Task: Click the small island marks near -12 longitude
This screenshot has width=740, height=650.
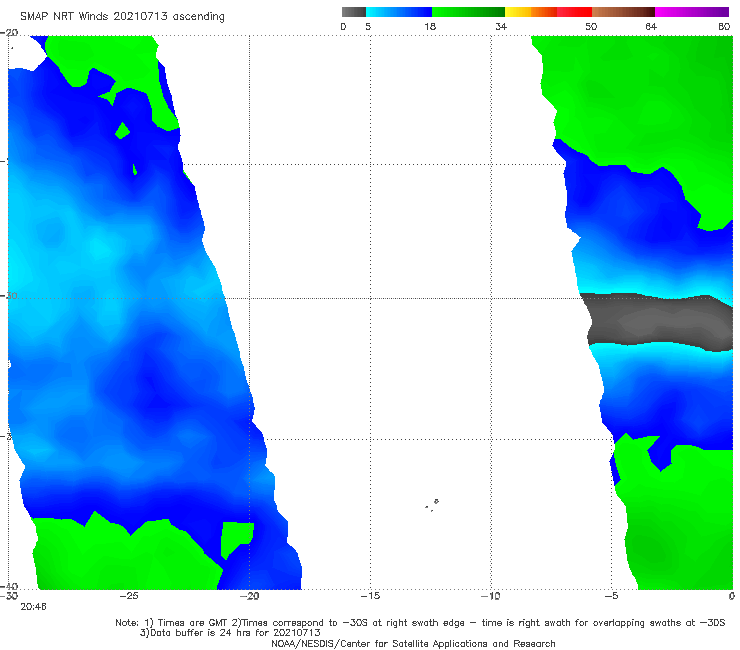Action: pyautogui.click(x=432, y=505)
